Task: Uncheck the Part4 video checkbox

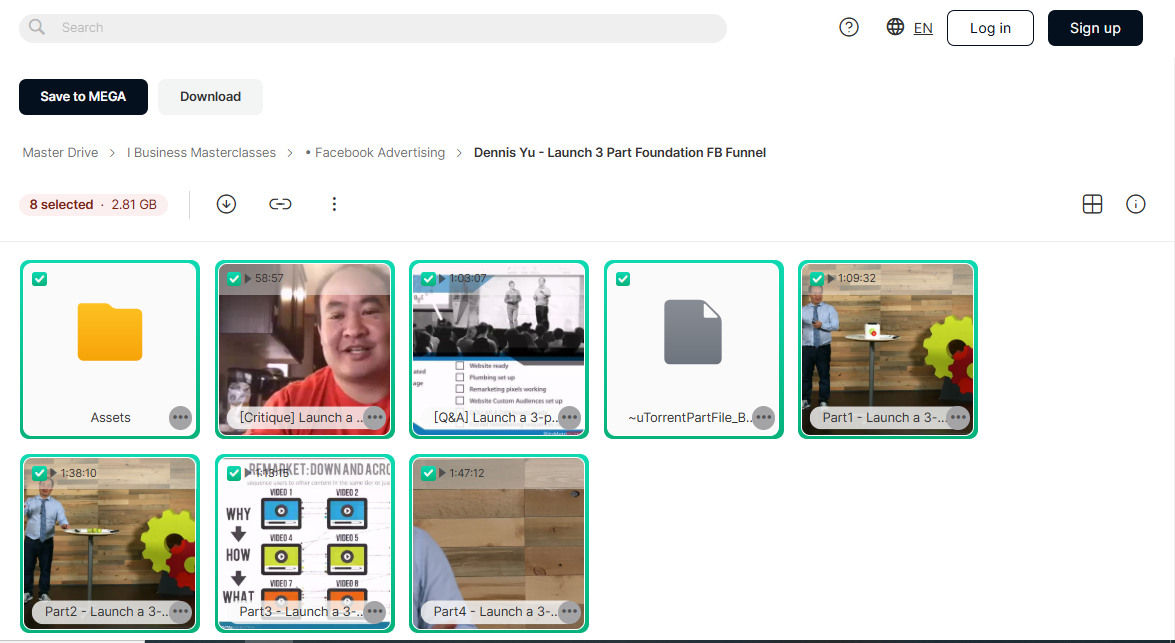Action: (x=428, y=473)
